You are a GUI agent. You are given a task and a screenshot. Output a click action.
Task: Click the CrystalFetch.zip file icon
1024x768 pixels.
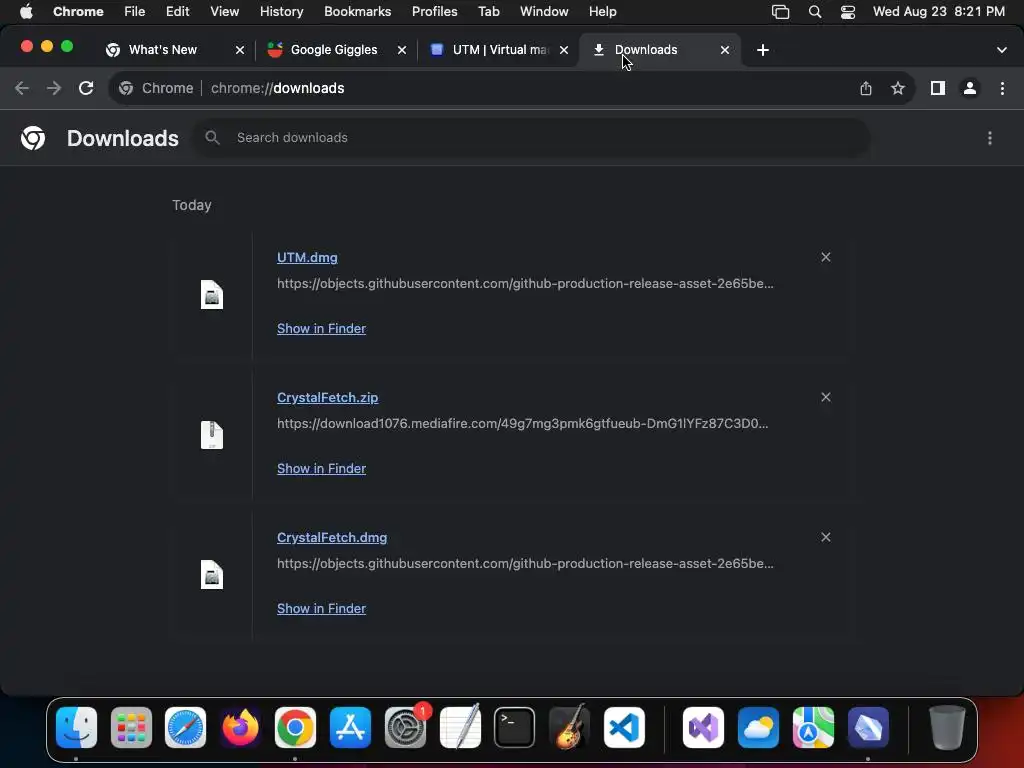tap(212, 435)
